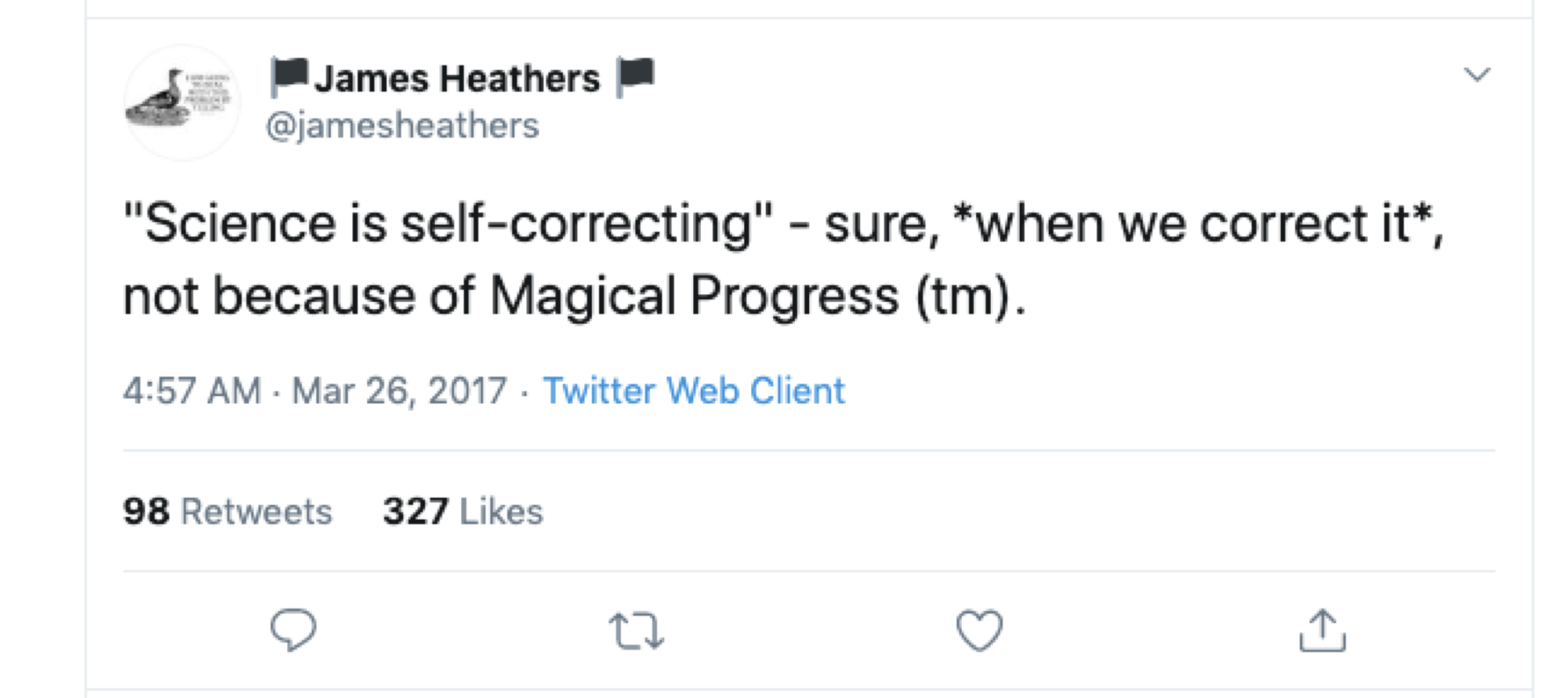
Task: View the 98 Retweets list
Action: click(227, 511)
